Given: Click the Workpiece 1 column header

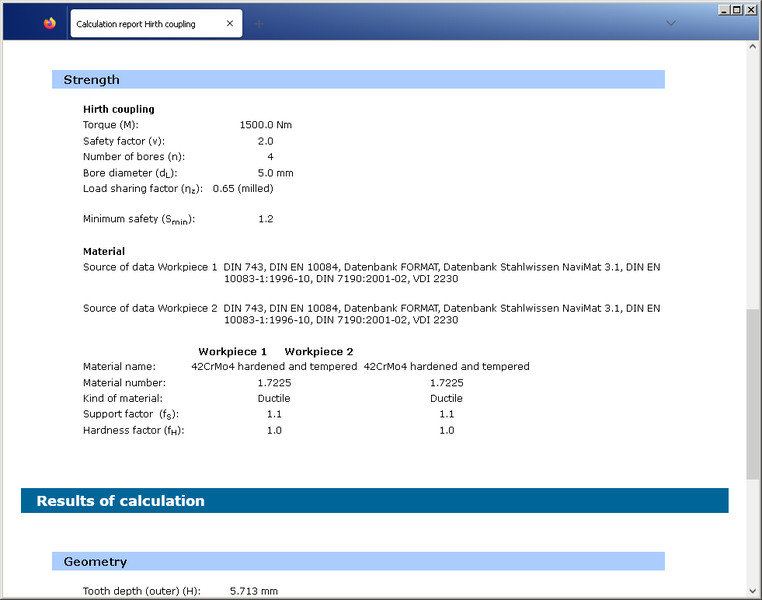Looking at the screenshot, I should click(232, 352).
